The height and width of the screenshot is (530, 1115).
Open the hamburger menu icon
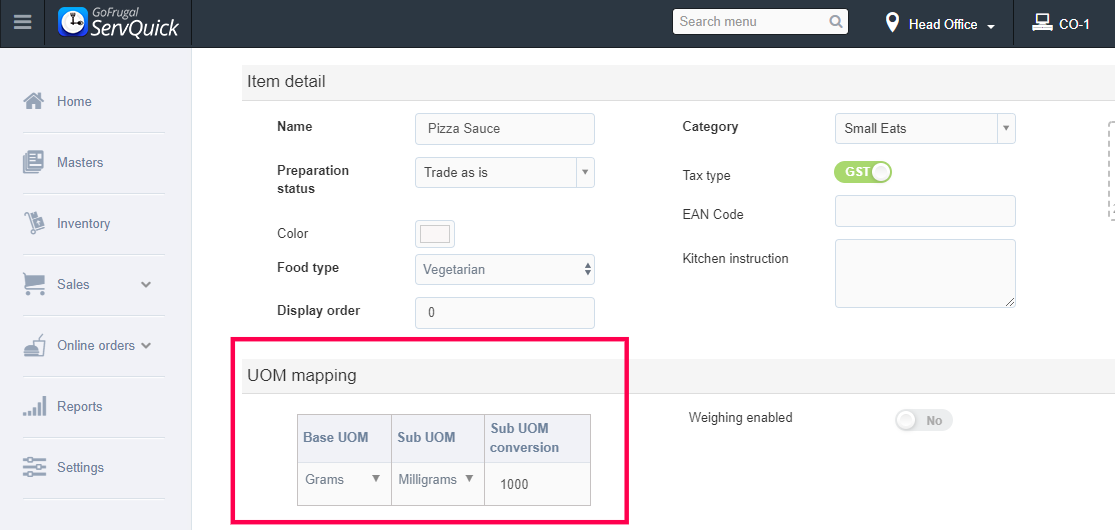[22, 22]
